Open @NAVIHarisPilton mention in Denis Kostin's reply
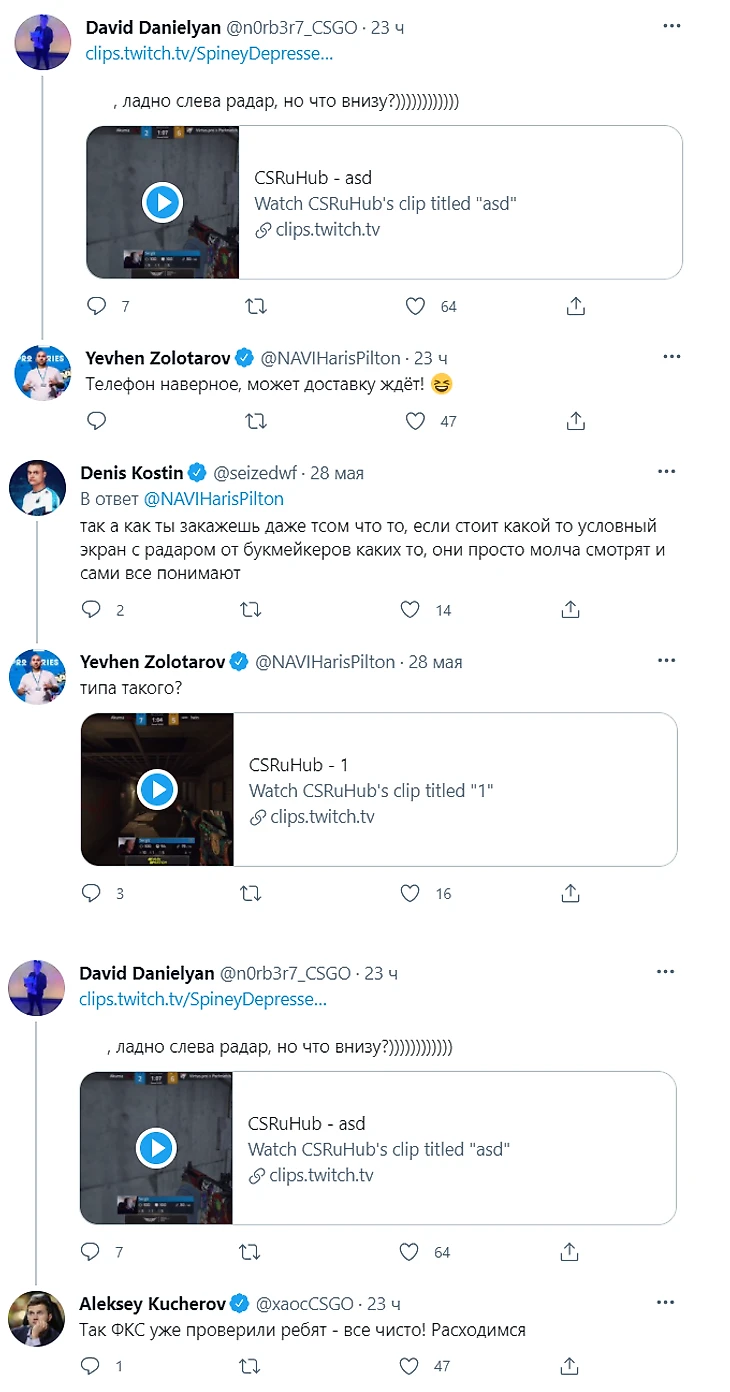730x1392 pixels. pyautogui.click(x=214, y=498)
